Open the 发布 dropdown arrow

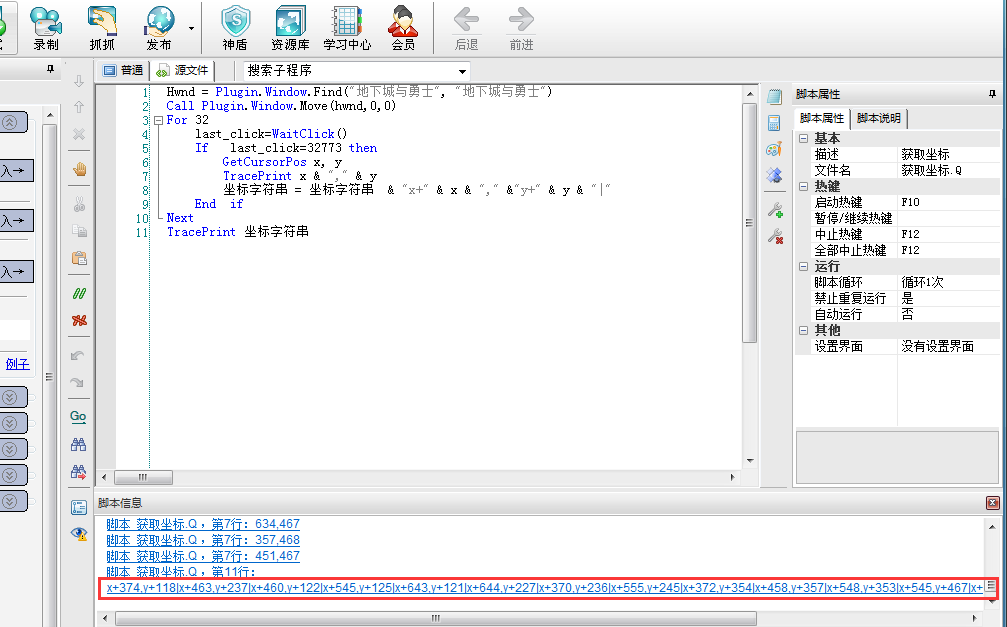click(x=191, y=28)
